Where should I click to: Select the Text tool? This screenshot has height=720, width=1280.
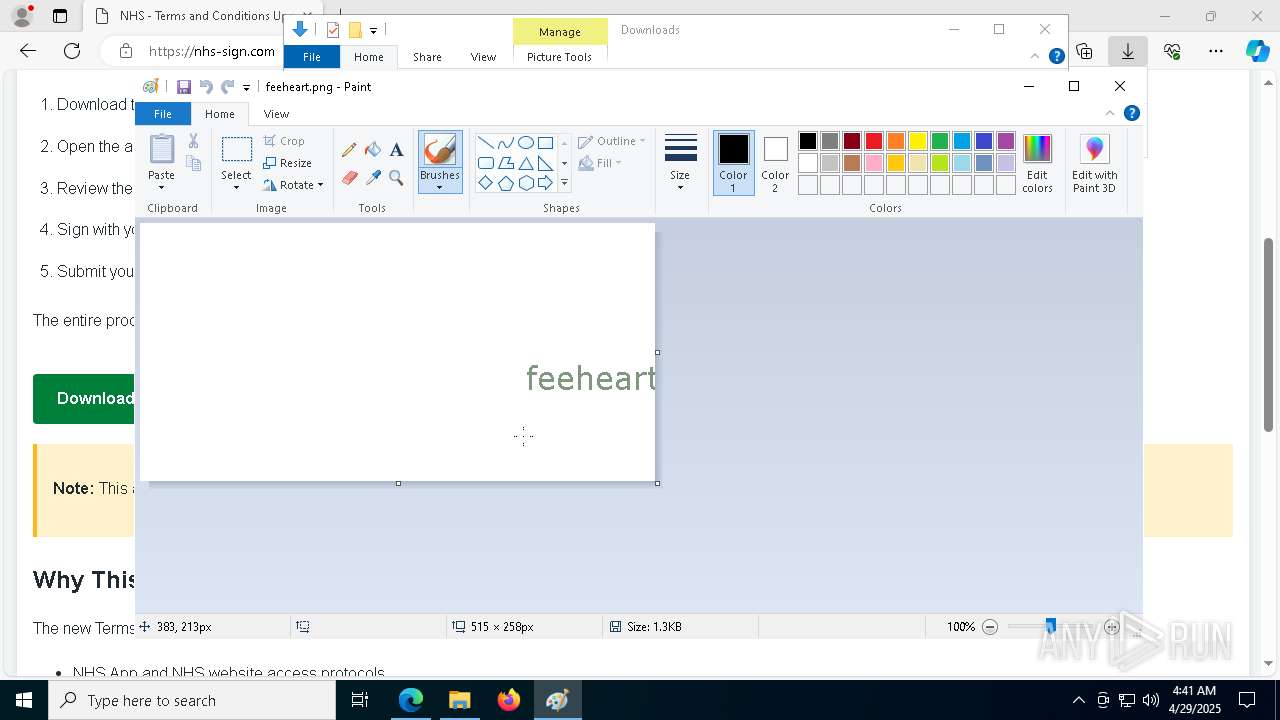click(396, 150)
